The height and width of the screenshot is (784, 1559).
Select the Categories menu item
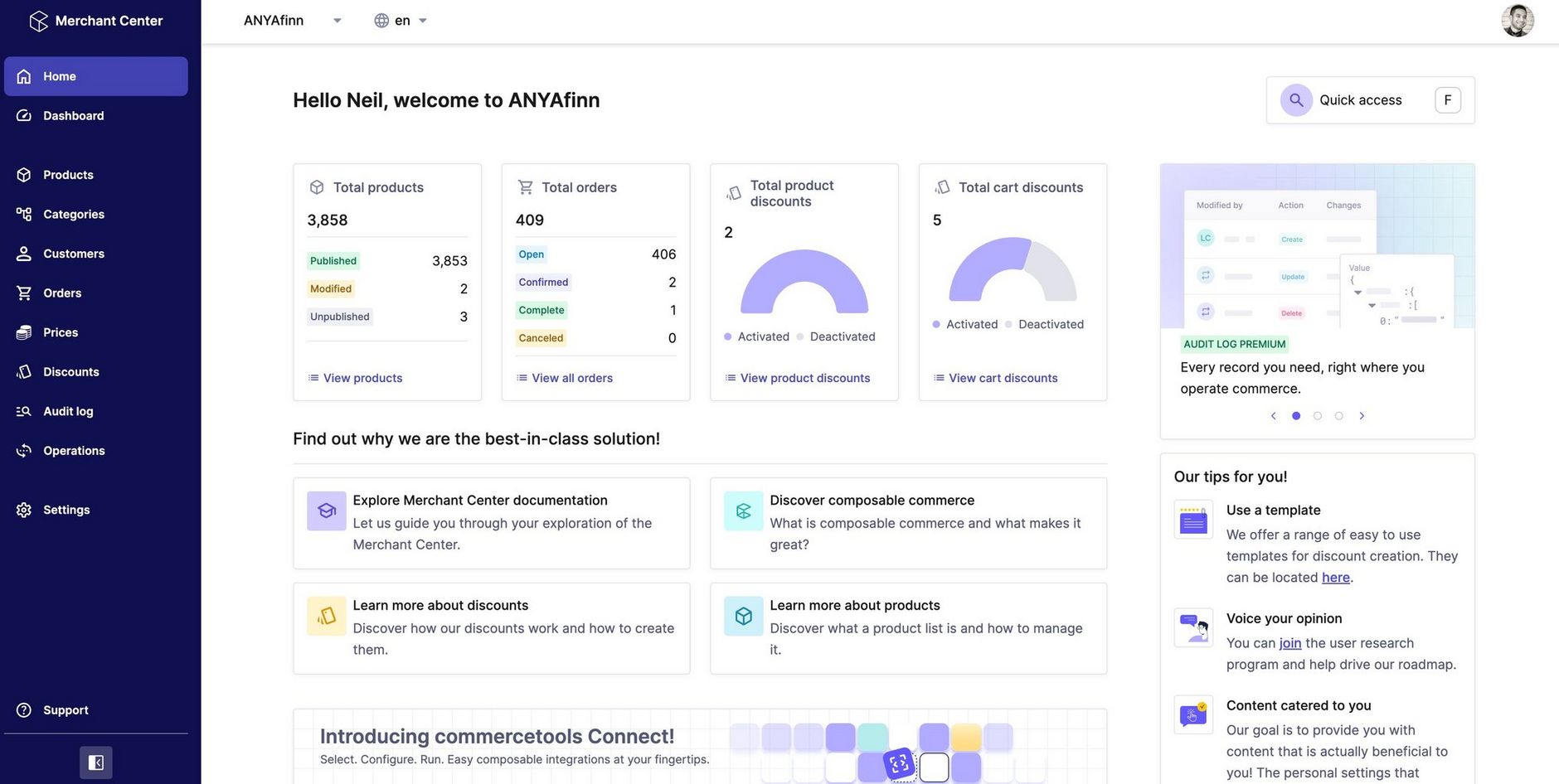coord(96,214)
